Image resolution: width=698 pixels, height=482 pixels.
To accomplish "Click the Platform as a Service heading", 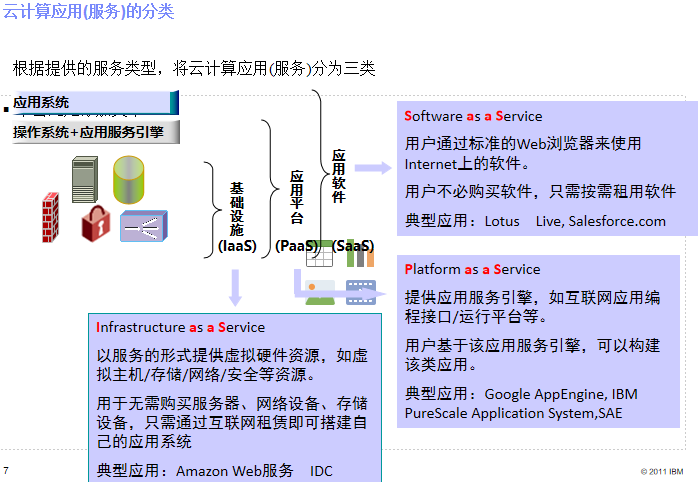I will 472,269.
